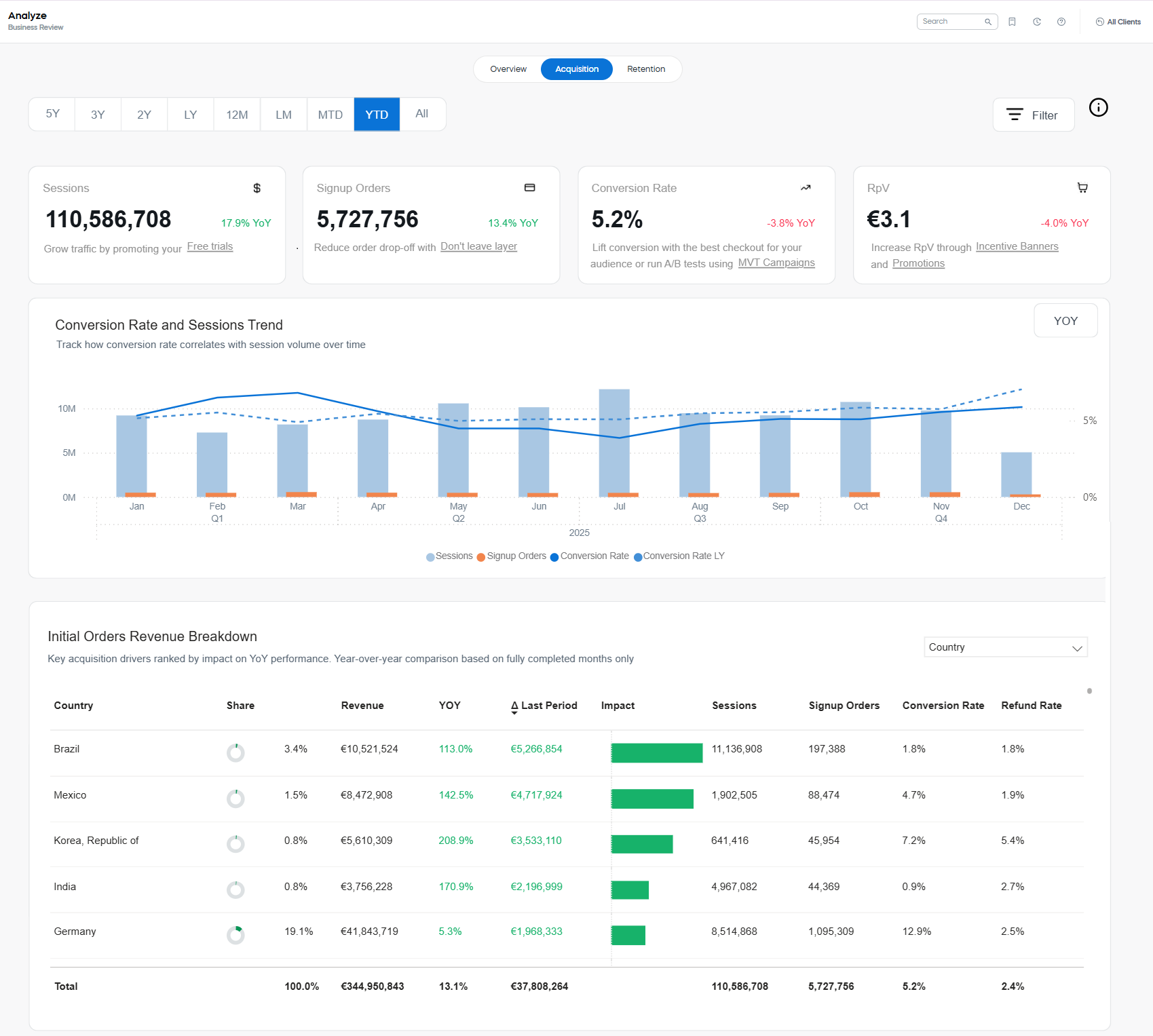The height and width of the screenshot is (1036, 1153).
Task: Open the Country breakdown dropdown
Action: pos(1005,647)
